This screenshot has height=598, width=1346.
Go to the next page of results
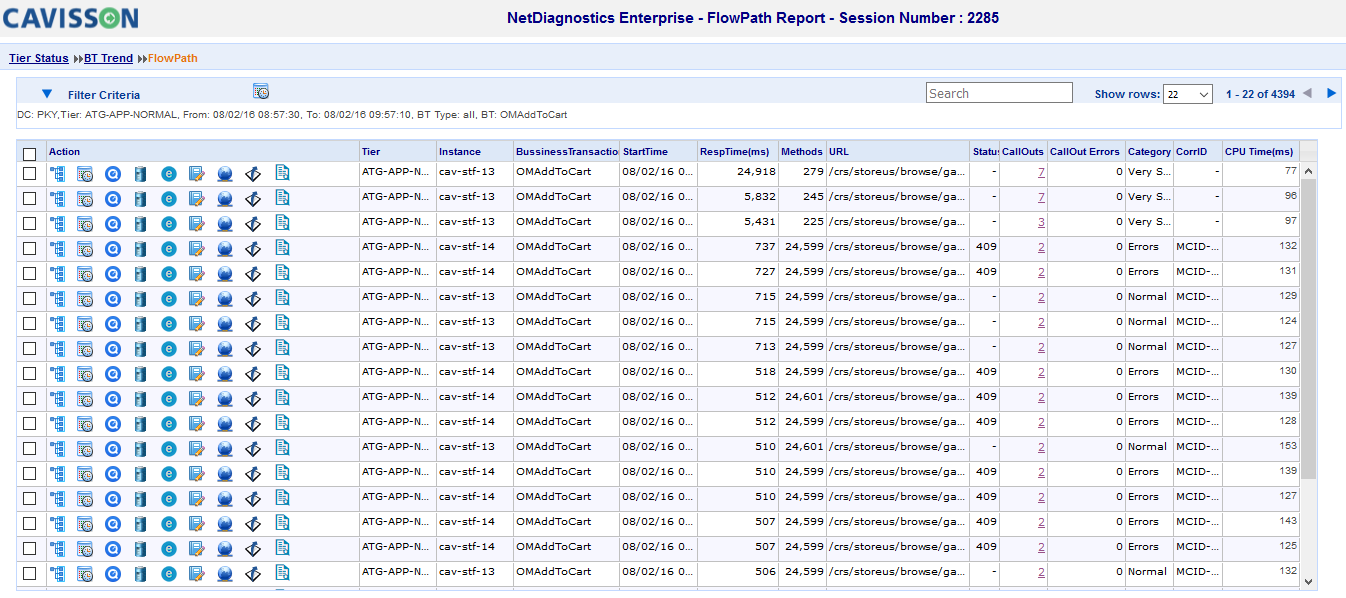click(1331, 94)
